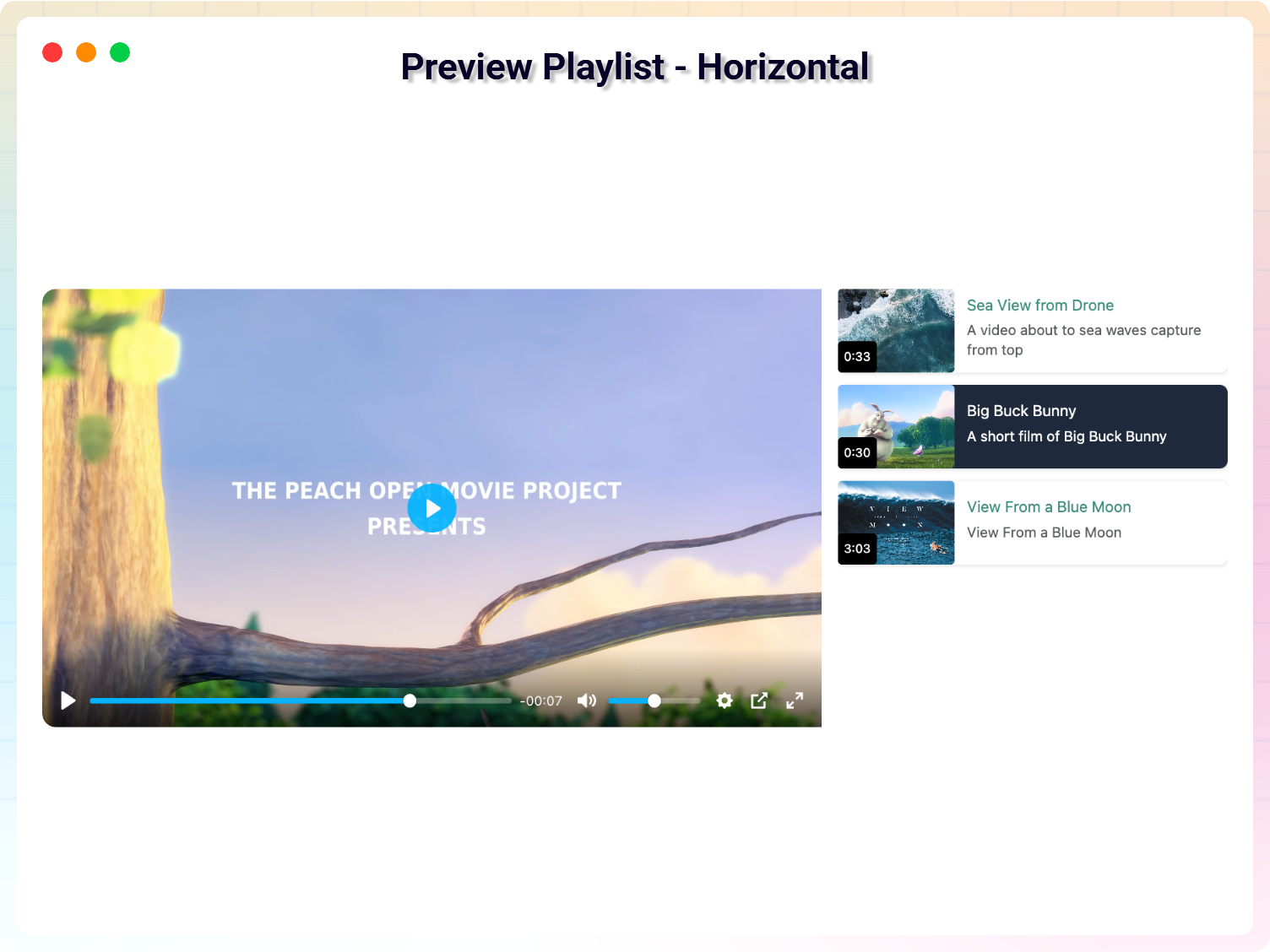Screen dimensions: 1270x952
Task: Select the Sea View from Drone thumbnail
Action: (x=896, y=331)
